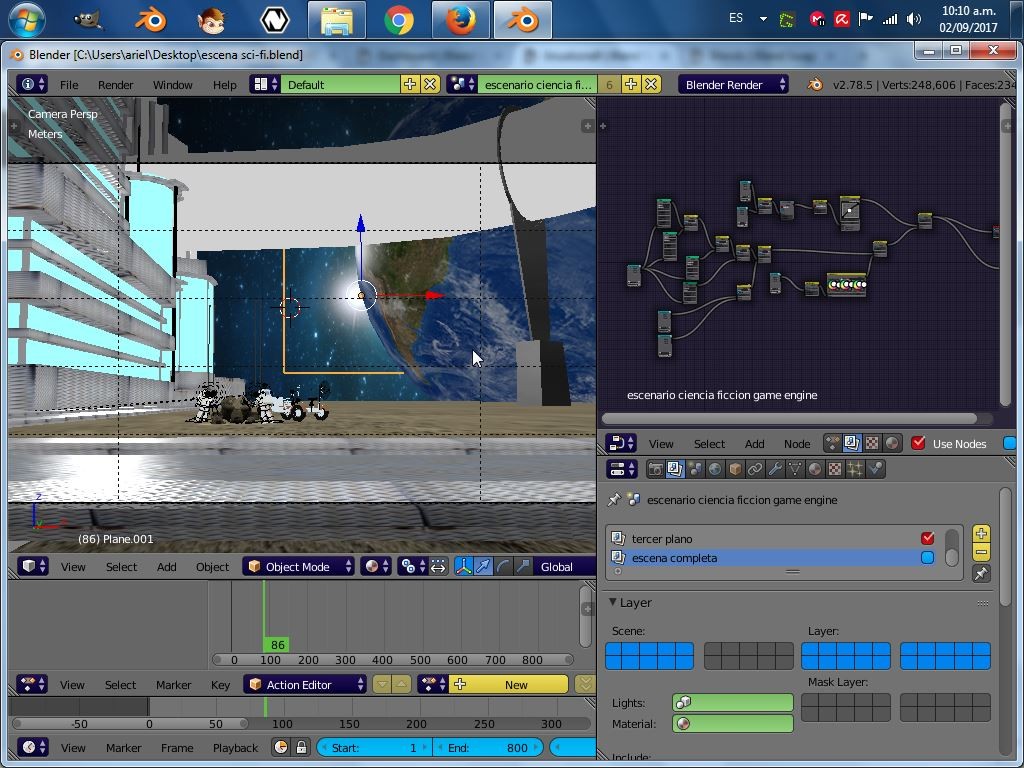Toggle the lock icon in Timeline header
1024x768 pixels.
[301, 748]
